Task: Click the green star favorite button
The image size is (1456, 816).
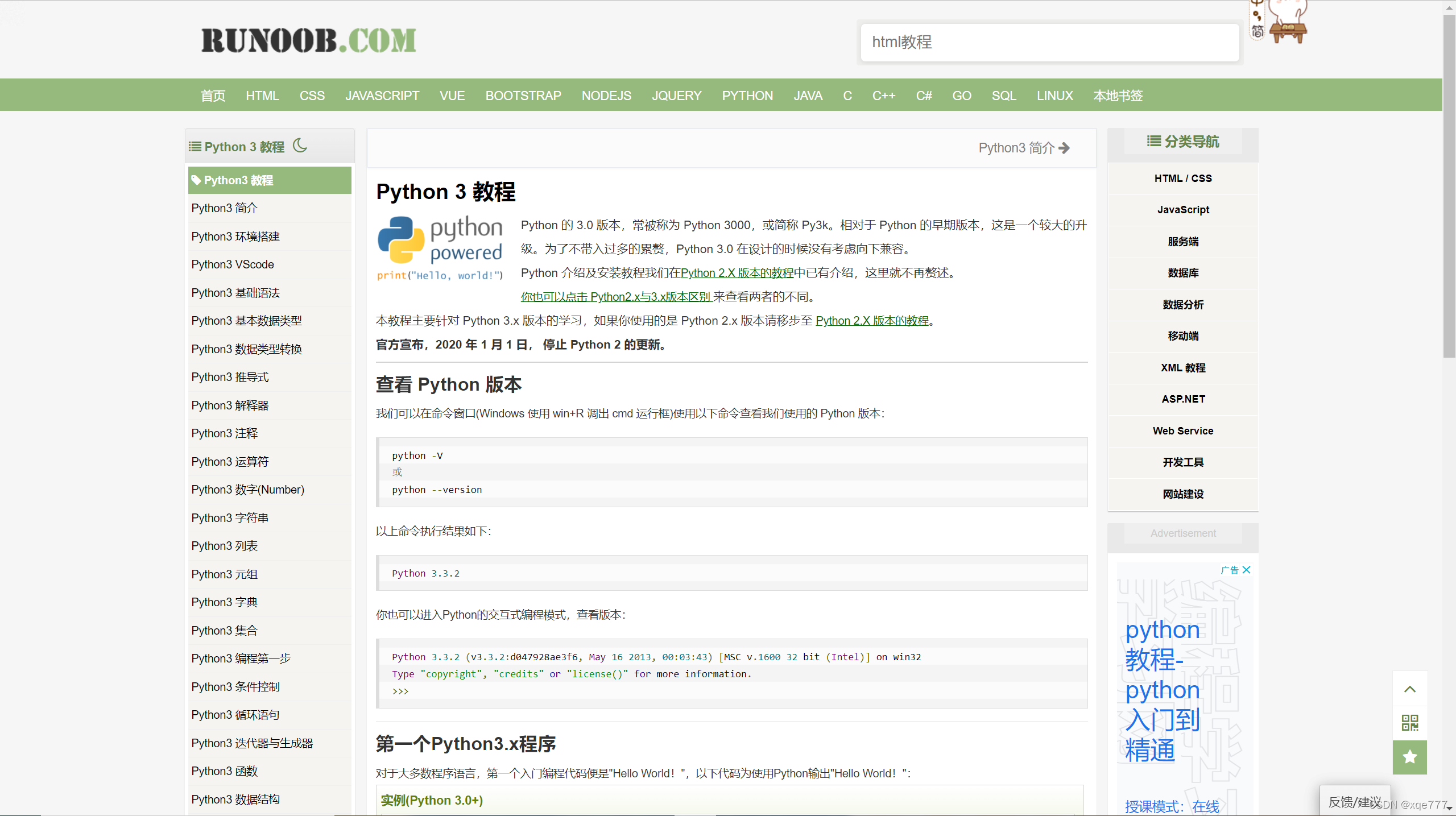Action: (x=1409, y=757)
